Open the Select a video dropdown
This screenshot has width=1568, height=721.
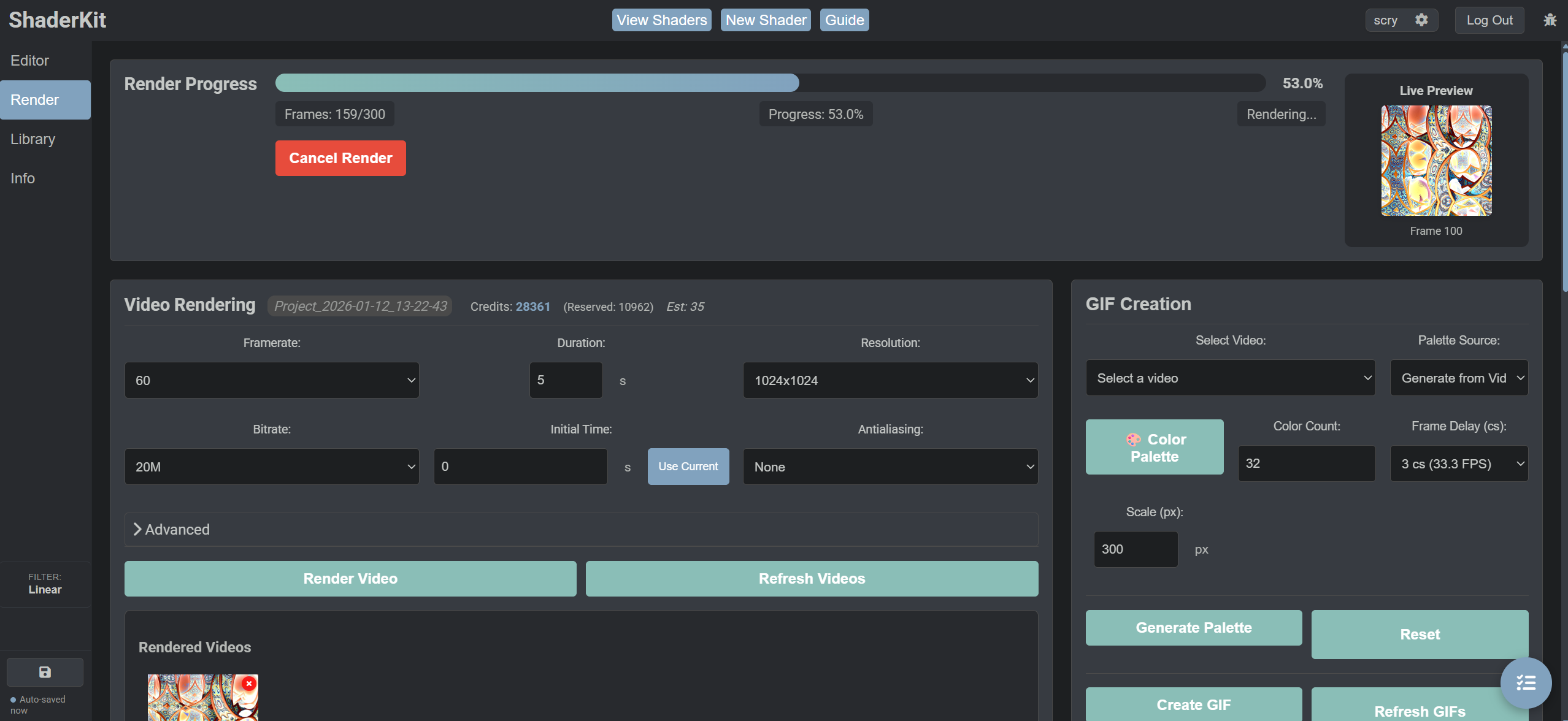[x=1230, y=378]
